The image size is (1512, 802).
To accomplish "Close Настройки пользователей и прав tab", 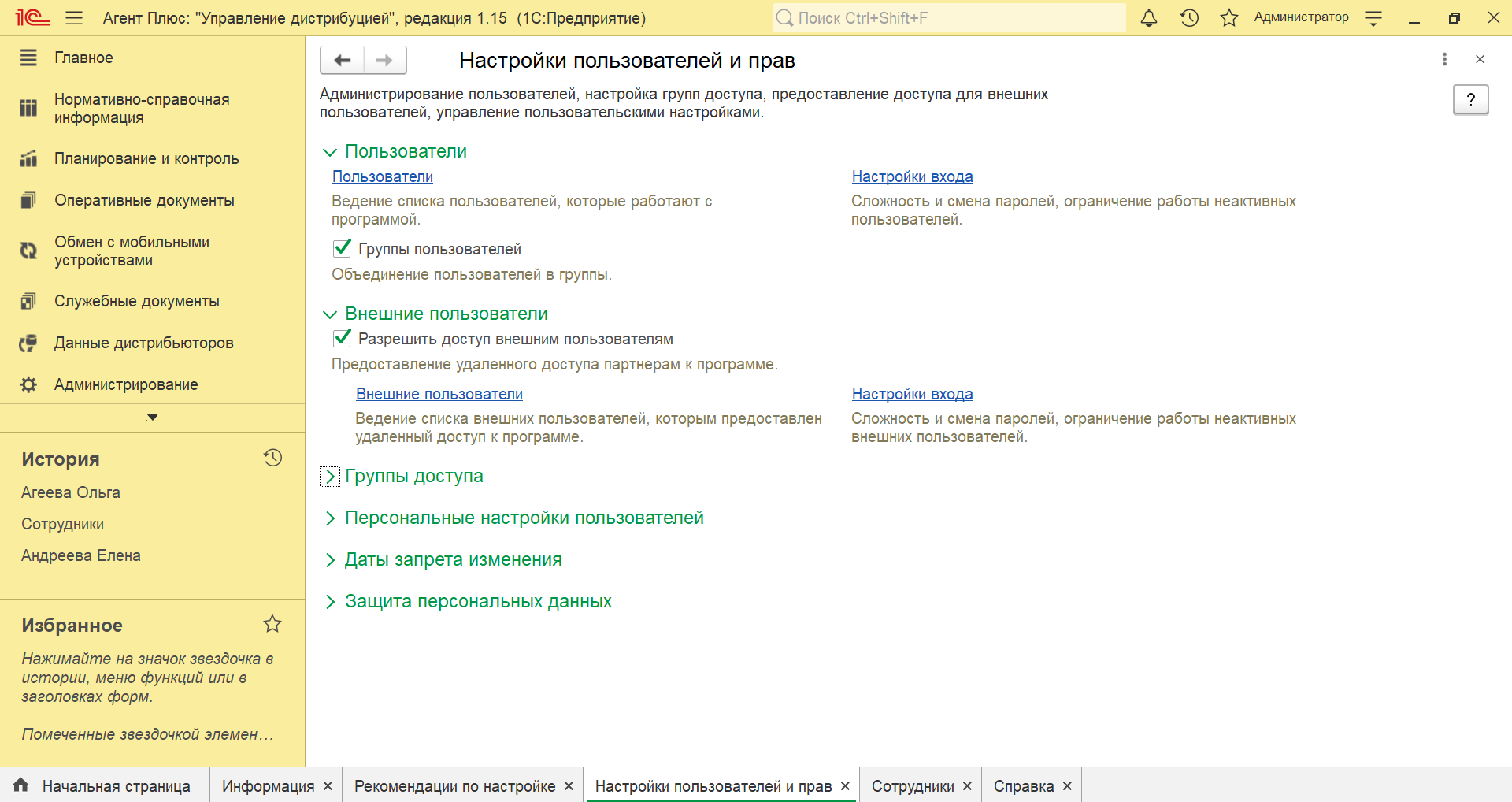I will point(845,786).
